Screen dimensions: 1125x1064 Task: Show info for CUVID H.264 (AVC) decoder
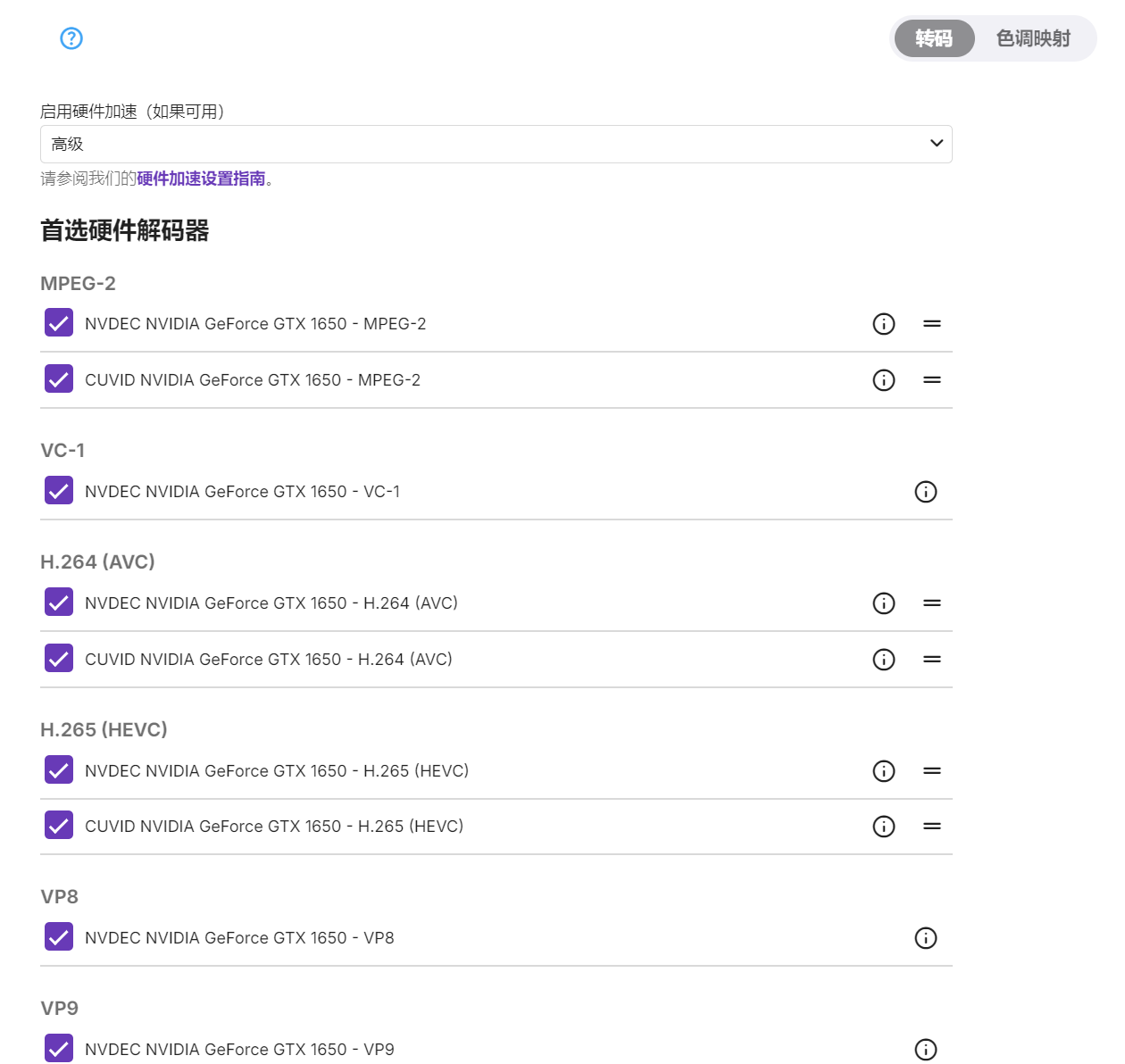pyautogui.click(x=884, y=660)
